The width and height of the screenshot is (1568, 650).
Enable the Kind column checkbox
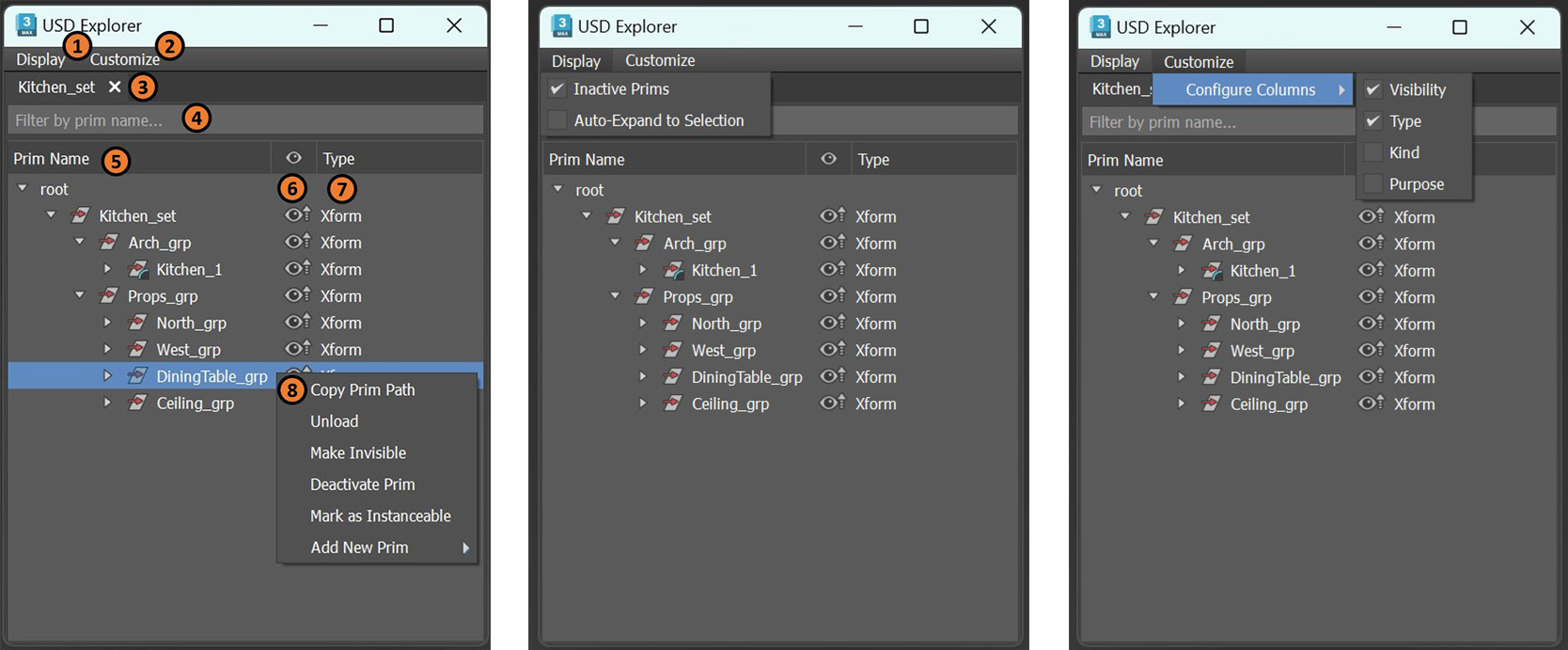tap(1373, 152)
